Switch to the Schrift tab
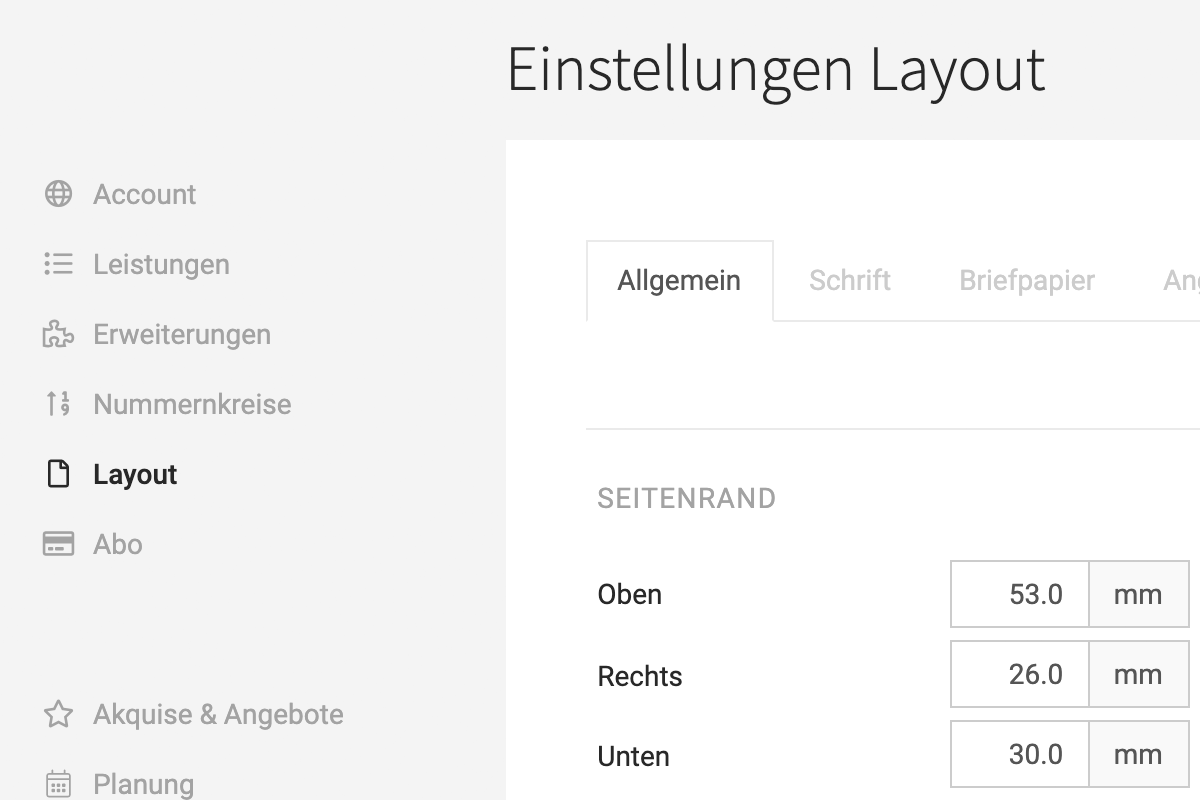The height and width of the screenshot is (800, 1200). pos(850,281)
